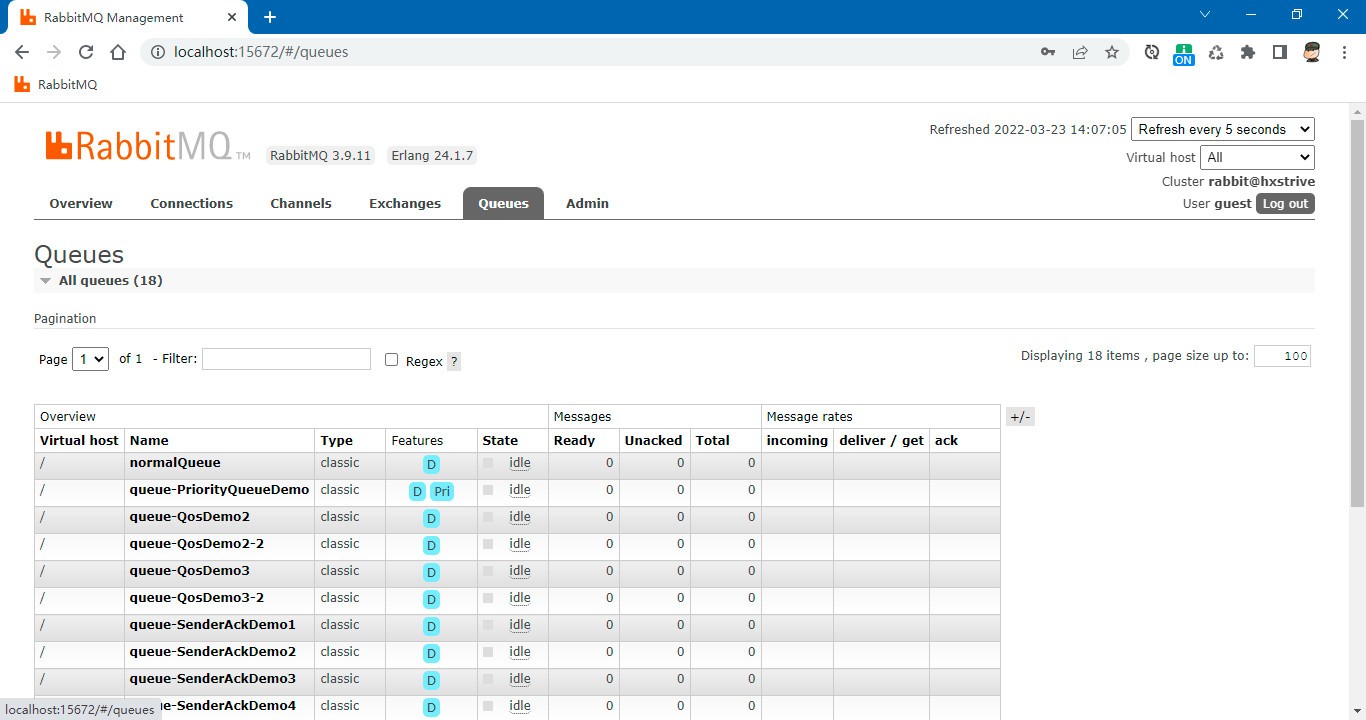
Task: Sort by the Total column header
Action: (713, 441)
